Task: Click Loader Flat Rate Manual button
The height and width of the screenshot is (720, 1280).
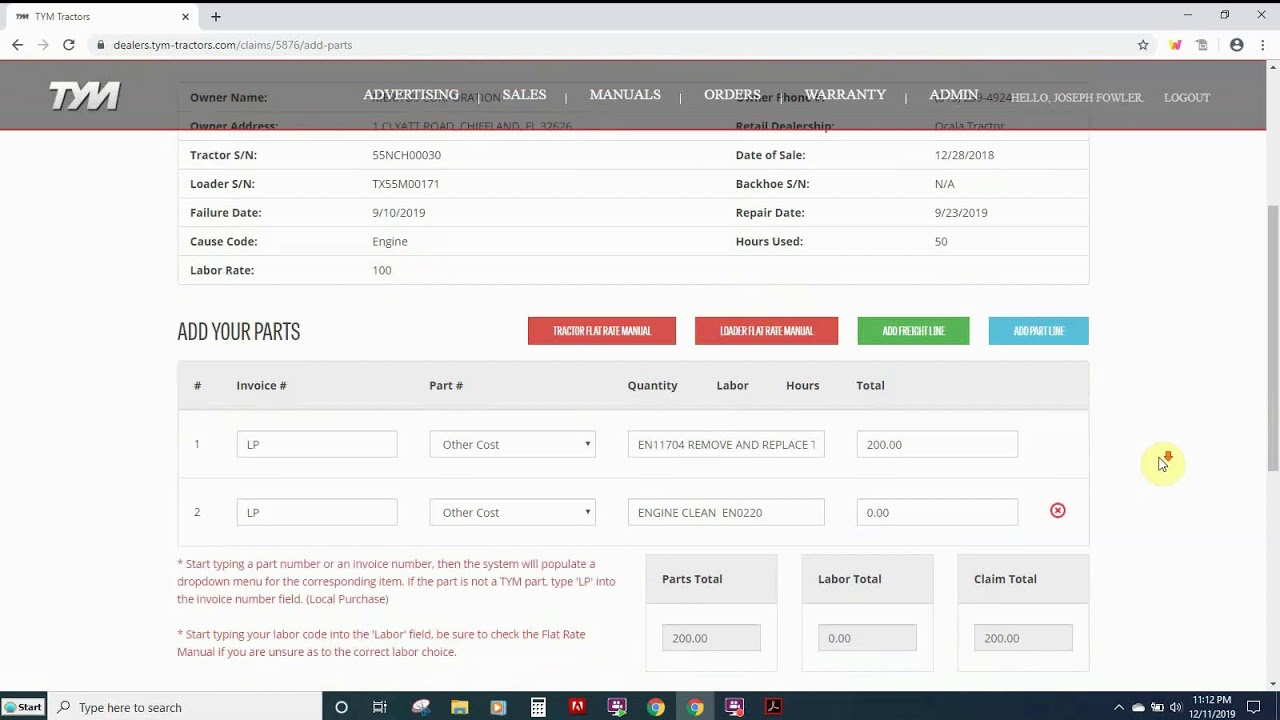Action: (766, 331)
